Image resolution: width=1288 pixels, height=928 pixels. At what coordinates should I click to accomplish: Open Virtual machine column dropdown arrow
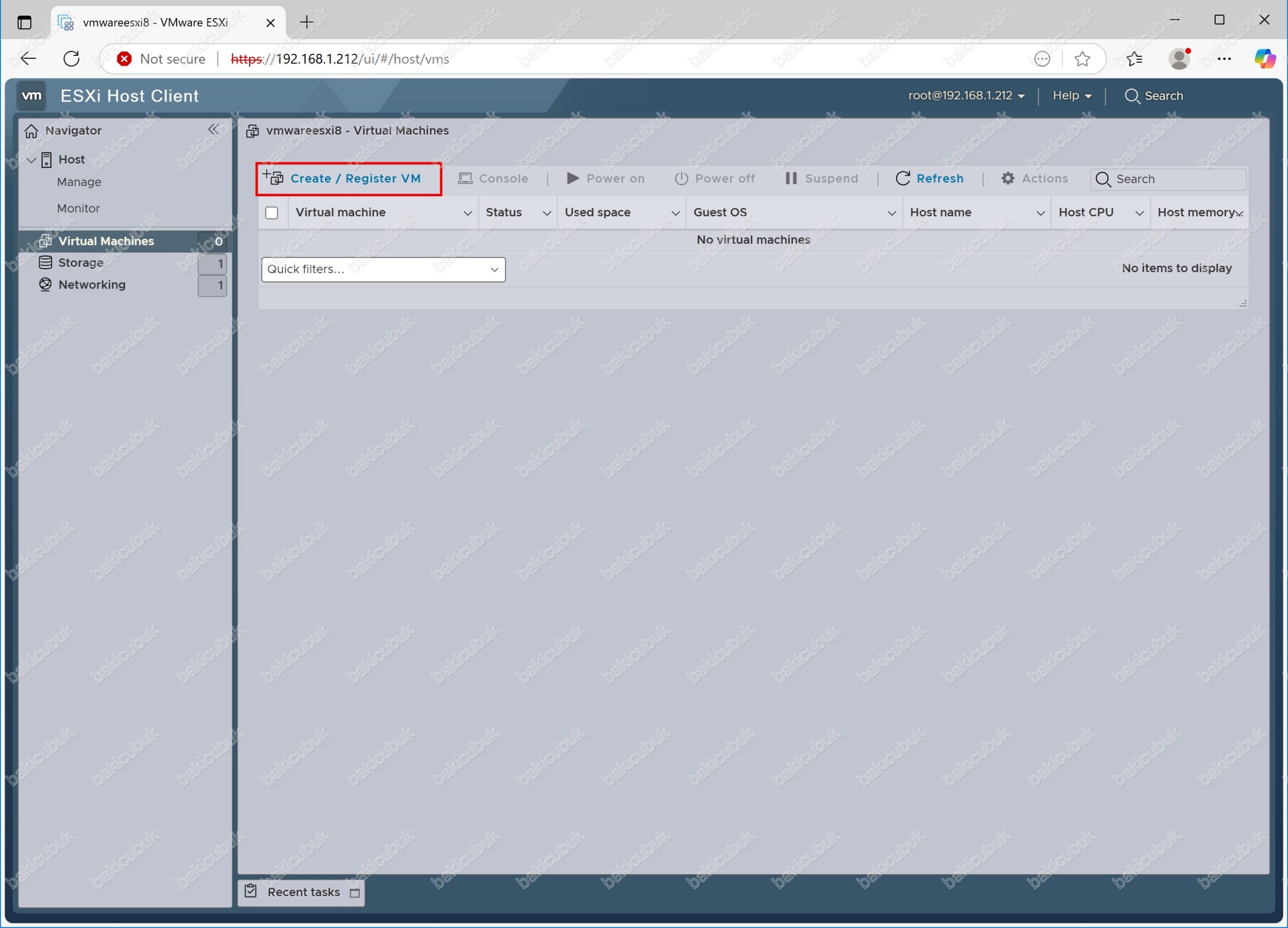pos(467,213)
